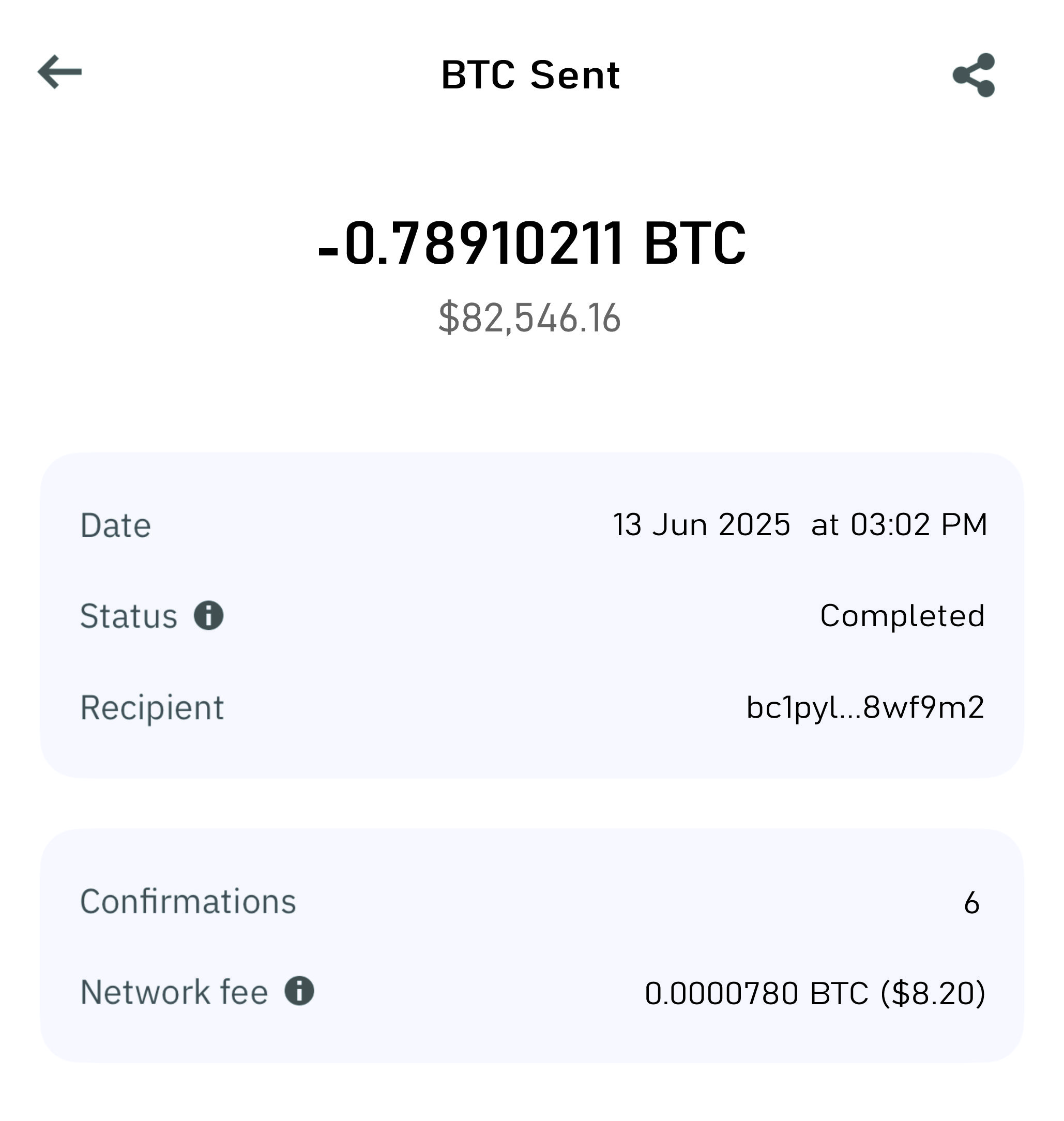Select the Confirmations label
This screenshot has width=1064, height=1121.
coord(188,901)
